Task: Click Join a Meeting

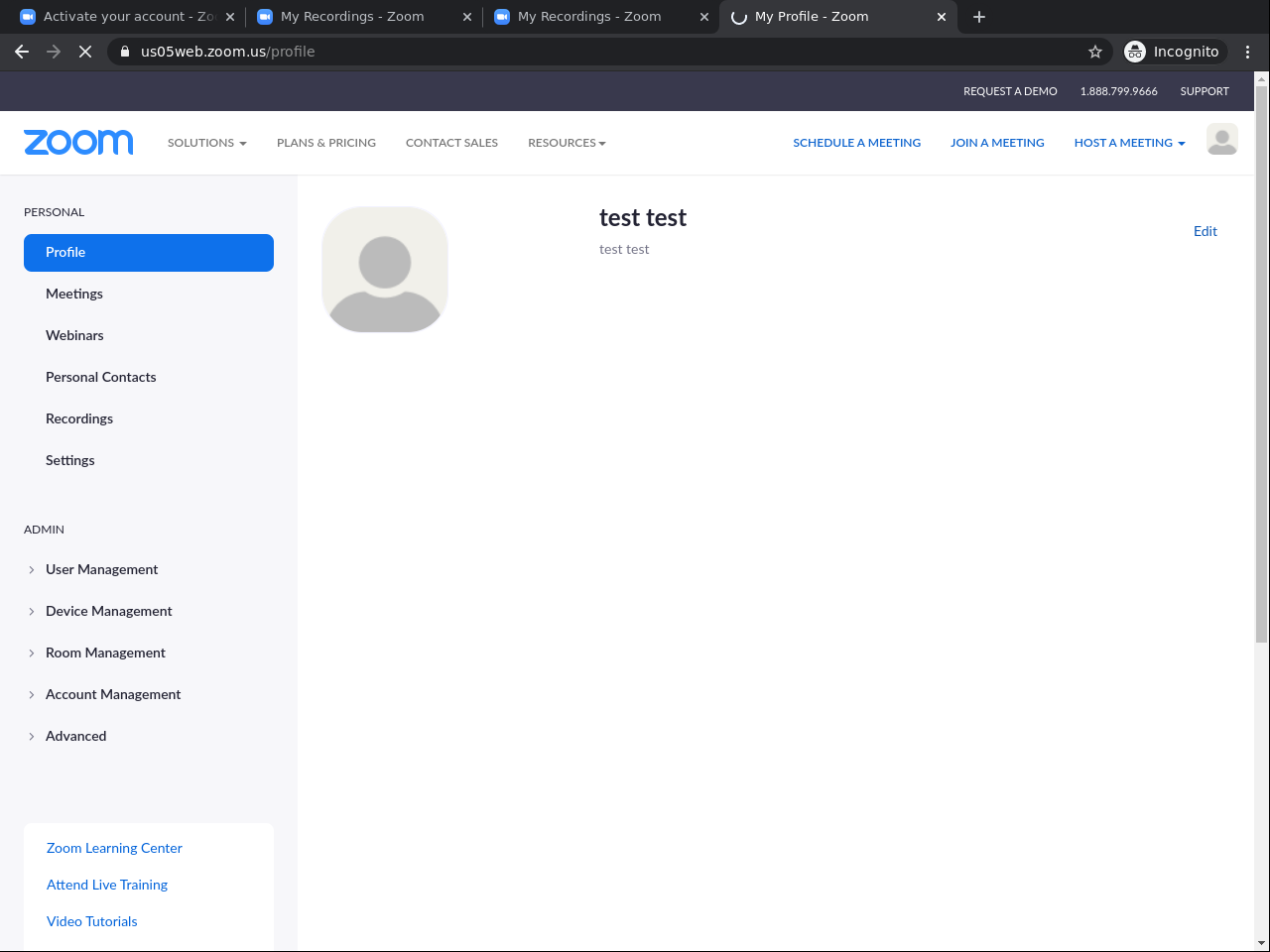Action: 997,143
